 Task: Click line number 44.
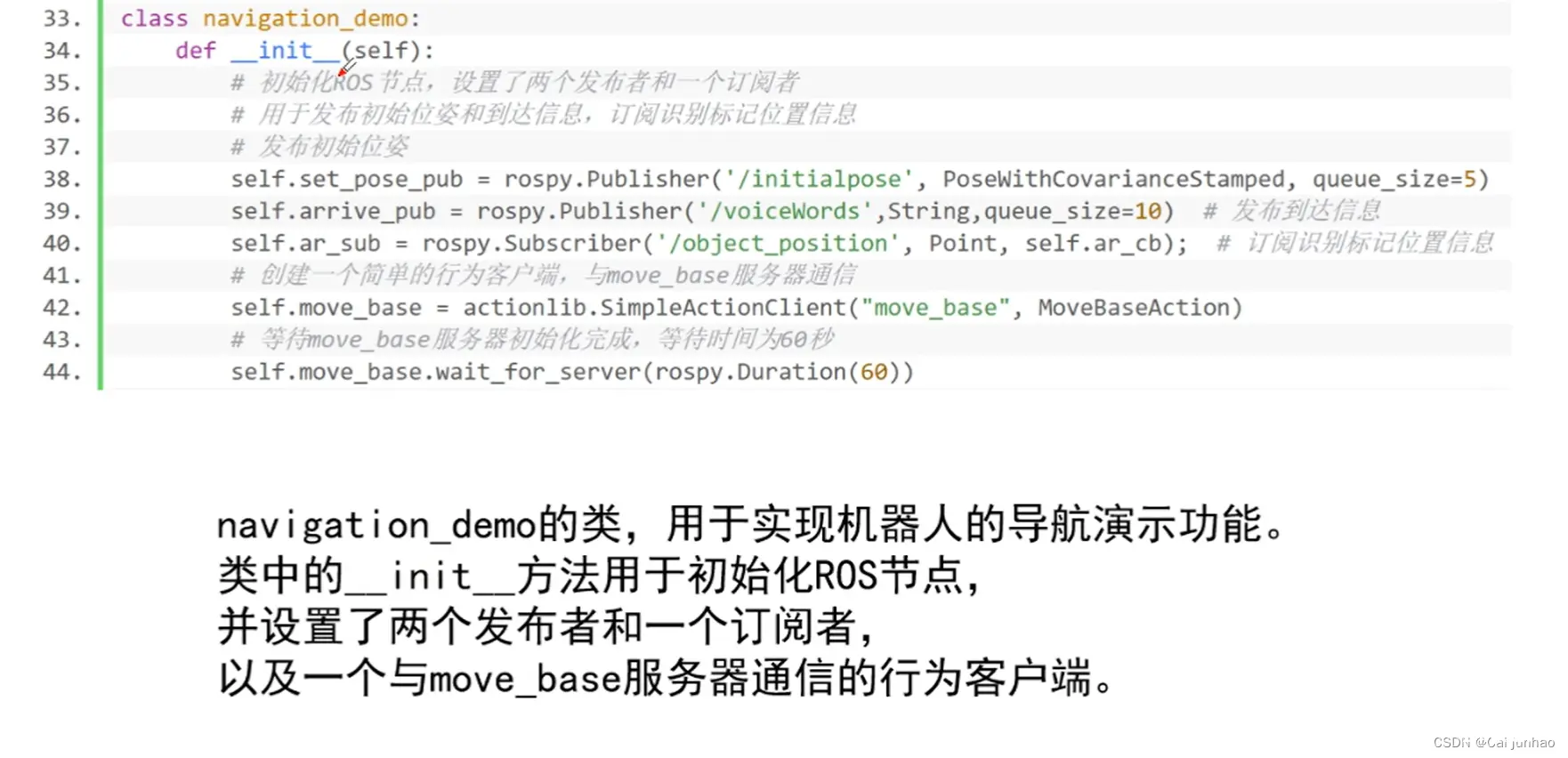[61, 371]
